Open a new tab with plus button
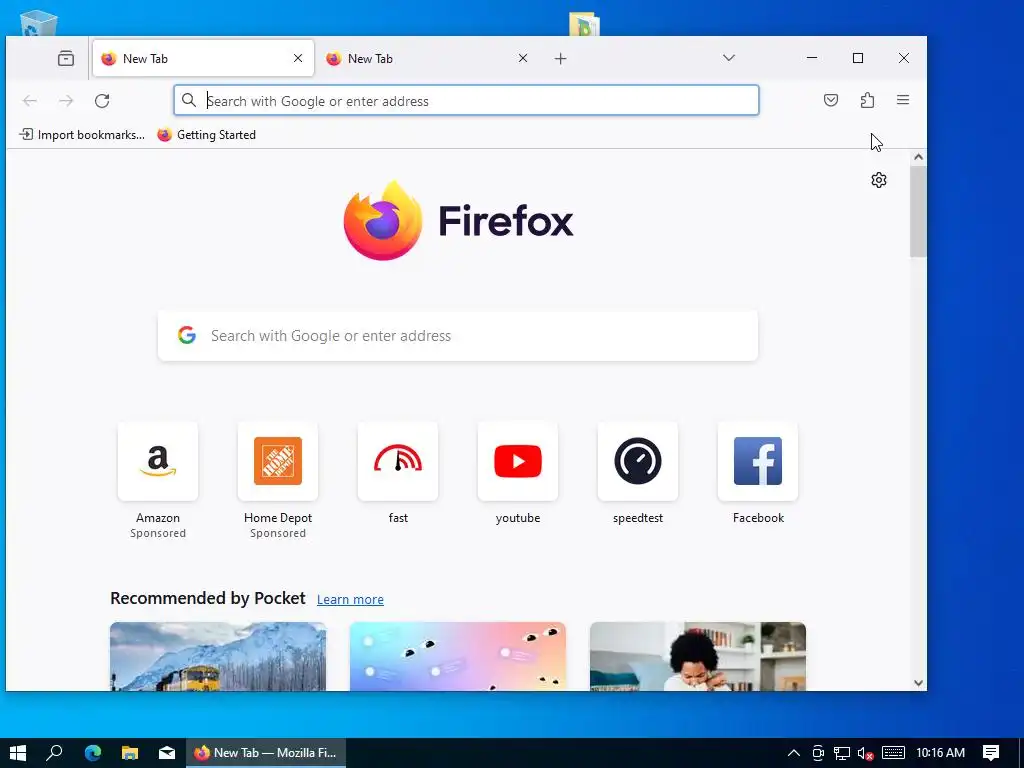The image size is (1024, 768). click(x=560, y=59)
